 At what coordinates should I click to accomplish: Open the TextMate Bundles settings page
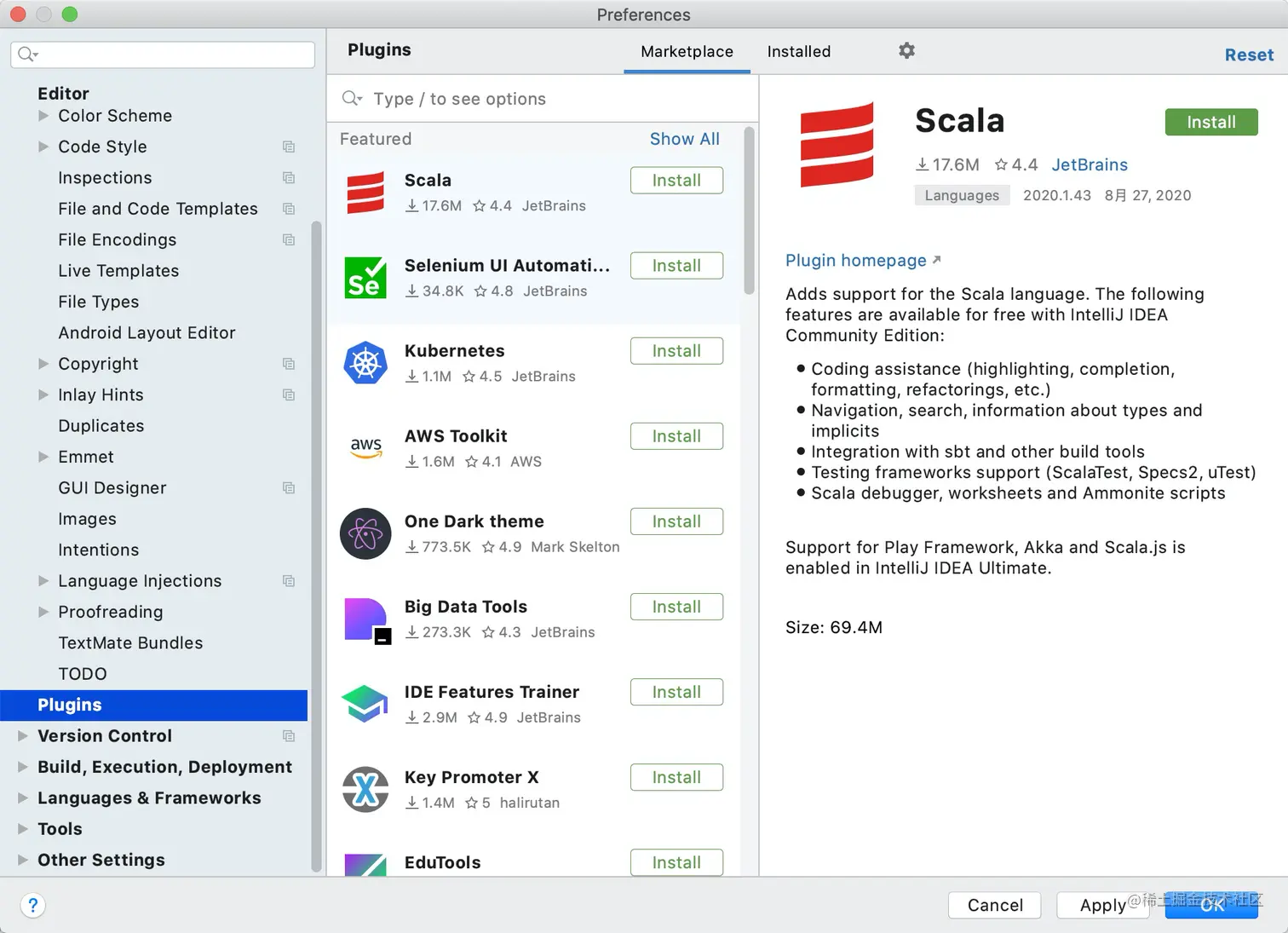tap(130, 643)
